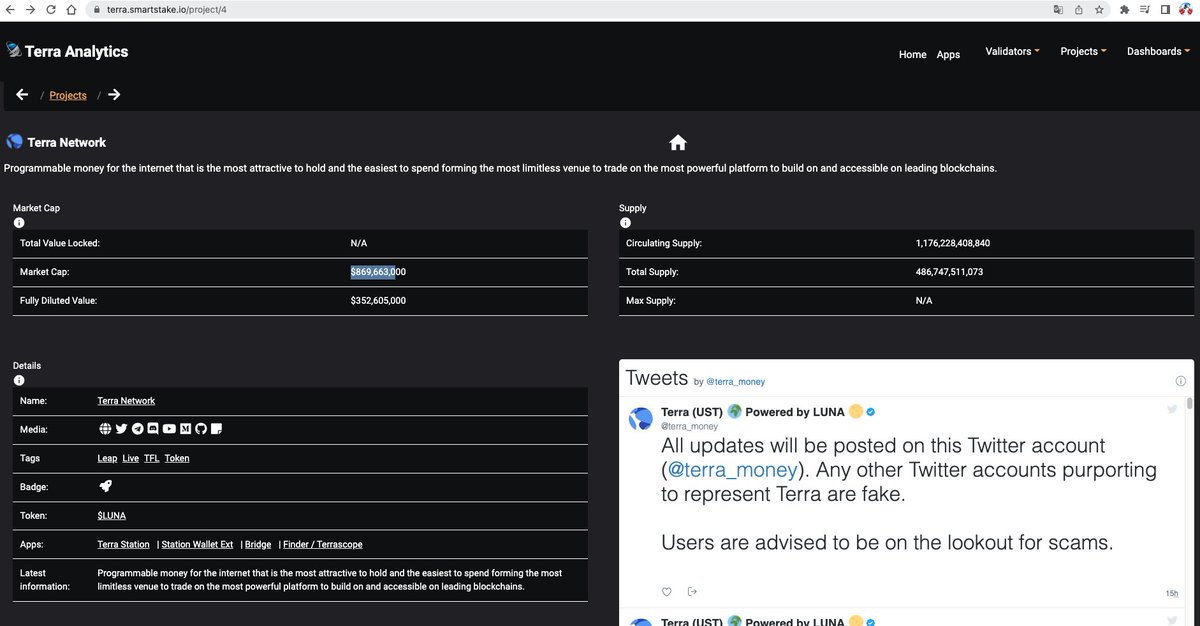Screen dimensions: 1200x626
Task: Click the $869,663,000 market cap value
Action: point(378,272)
